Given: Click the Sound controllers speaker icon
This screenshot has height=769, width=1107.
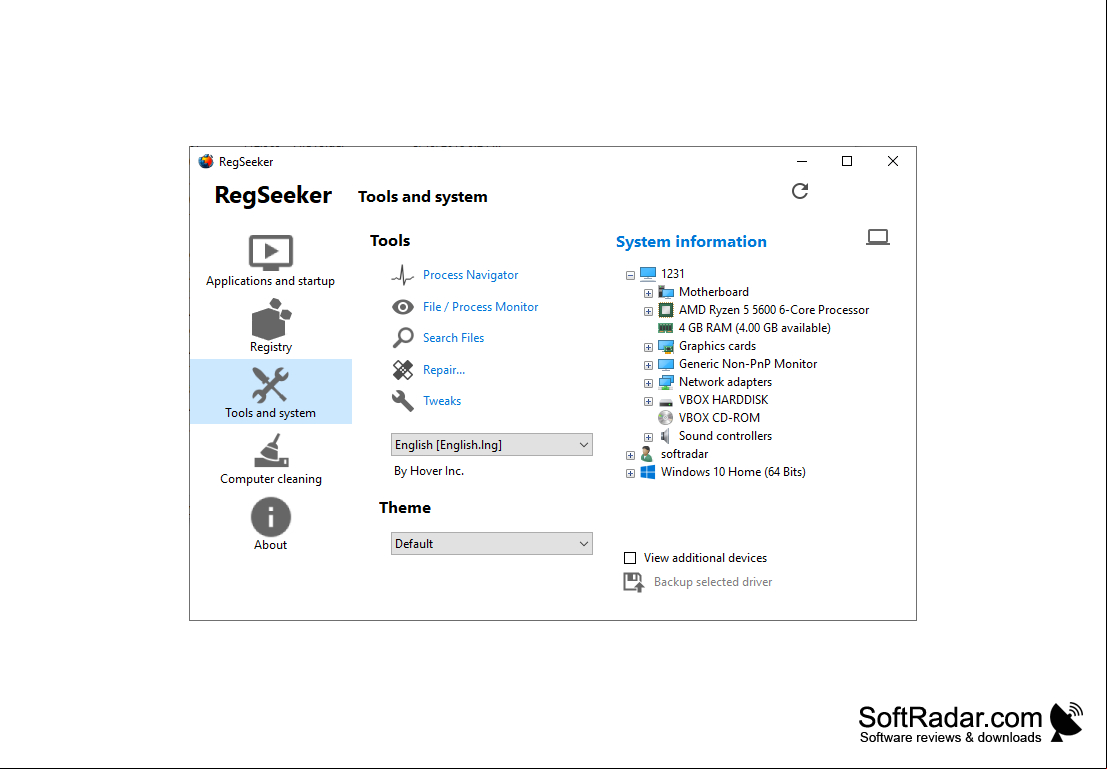Looking at the screenshot, I should click(x=665, y=436).
